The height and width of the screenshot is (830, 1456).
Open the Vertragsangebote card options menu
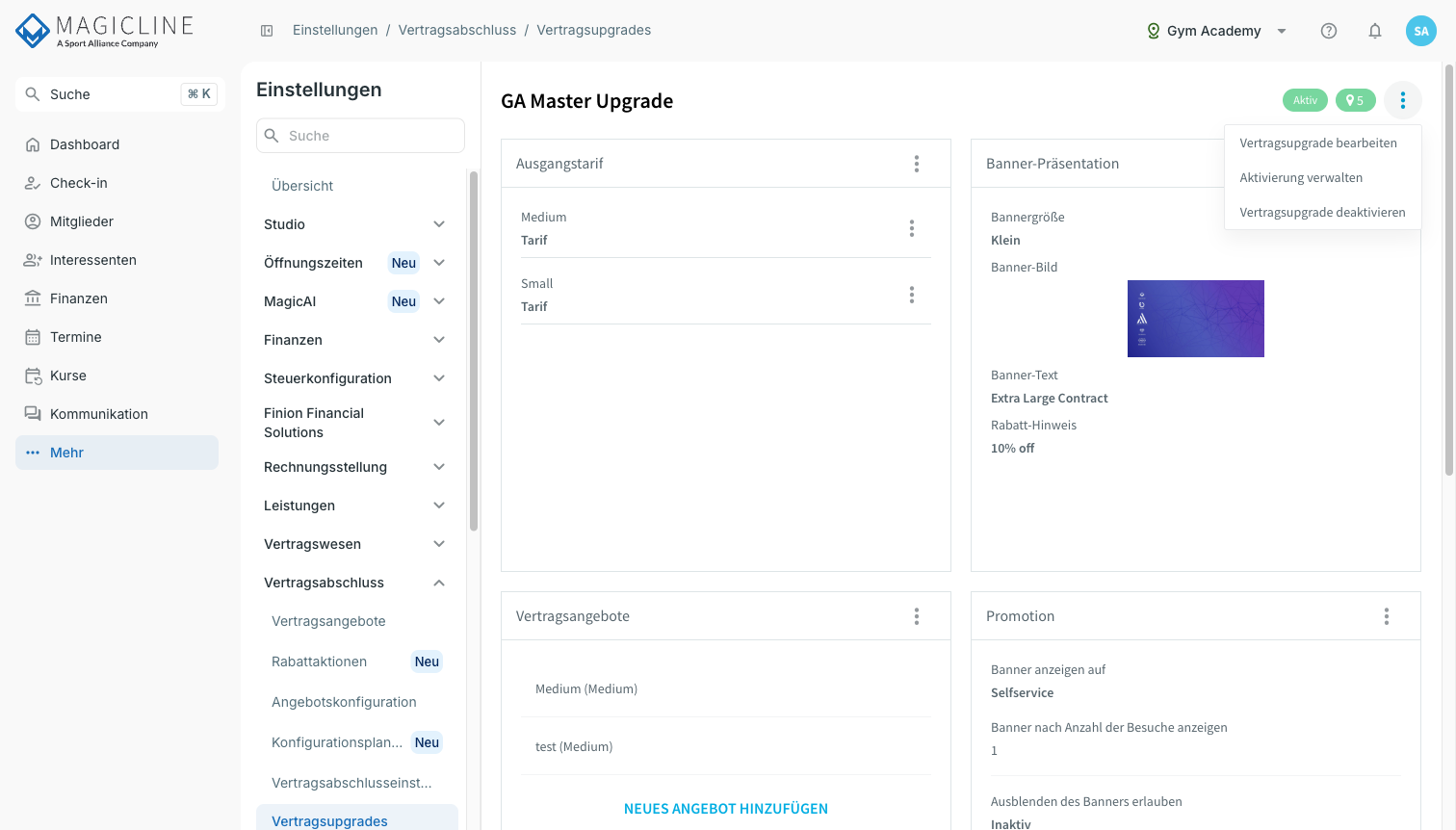tap(917, 616)
